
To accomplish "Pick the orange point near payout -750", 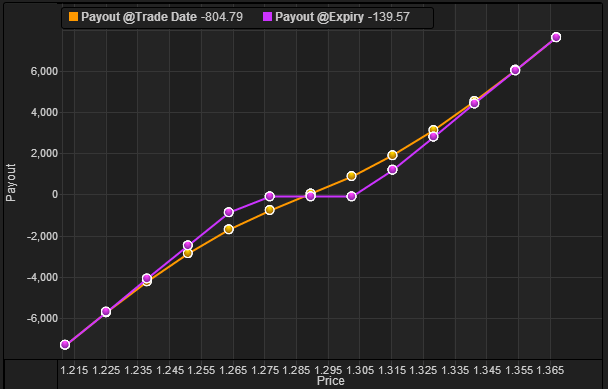I will click(x=270, y=210).
